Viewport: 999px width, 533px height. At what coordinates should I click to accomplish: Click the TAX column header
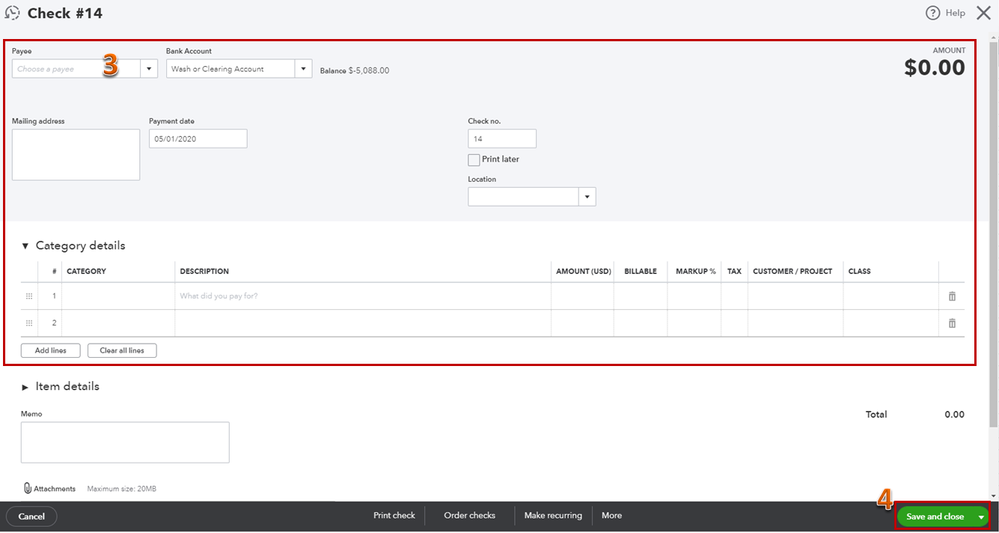click(735, 271)
